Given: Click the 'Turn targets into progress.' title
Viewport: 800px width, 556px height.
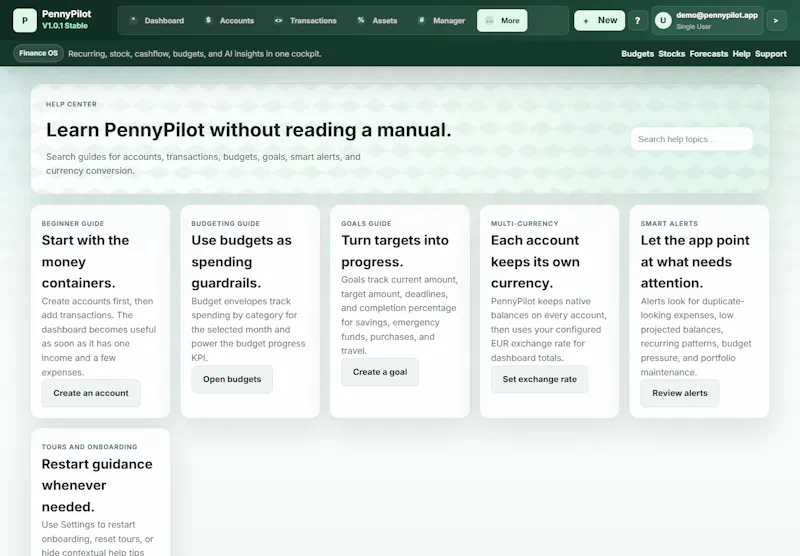Looking at the screenshot, I should 395,251.
